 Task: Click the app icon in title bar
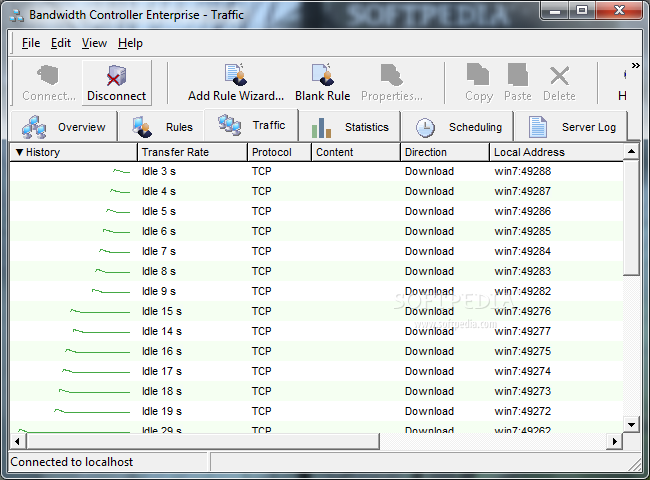tap(17, 15)
